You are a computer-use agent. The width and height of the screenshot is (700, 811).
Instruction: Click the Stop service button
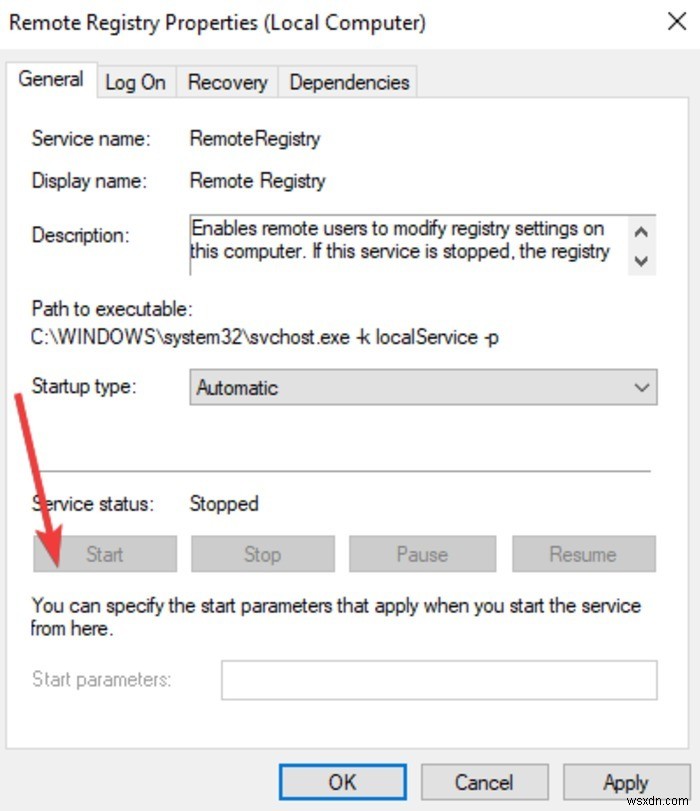[262, 554]
